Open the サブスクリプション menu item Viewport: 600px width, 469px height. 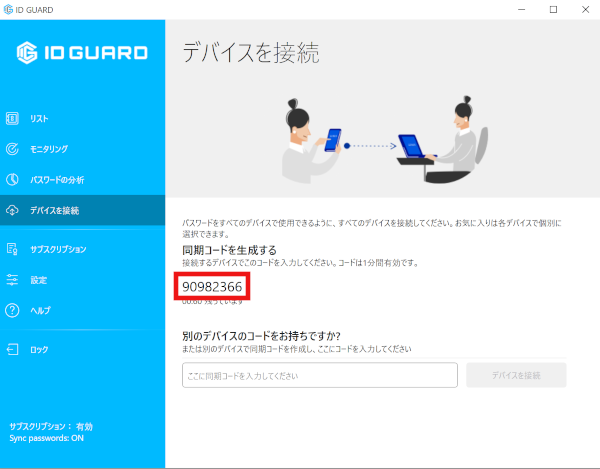(x=82, y=249)
